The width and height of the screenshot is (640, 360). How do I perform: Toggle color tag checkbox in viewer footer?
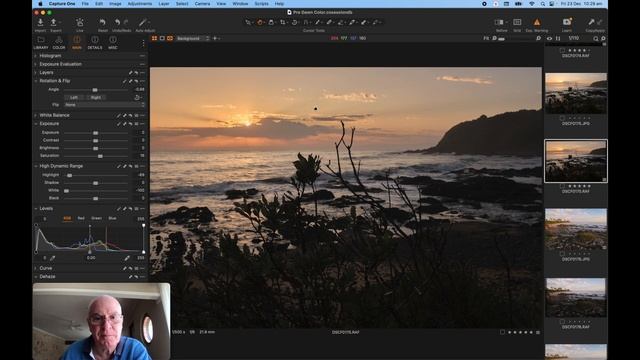(502, 332)
